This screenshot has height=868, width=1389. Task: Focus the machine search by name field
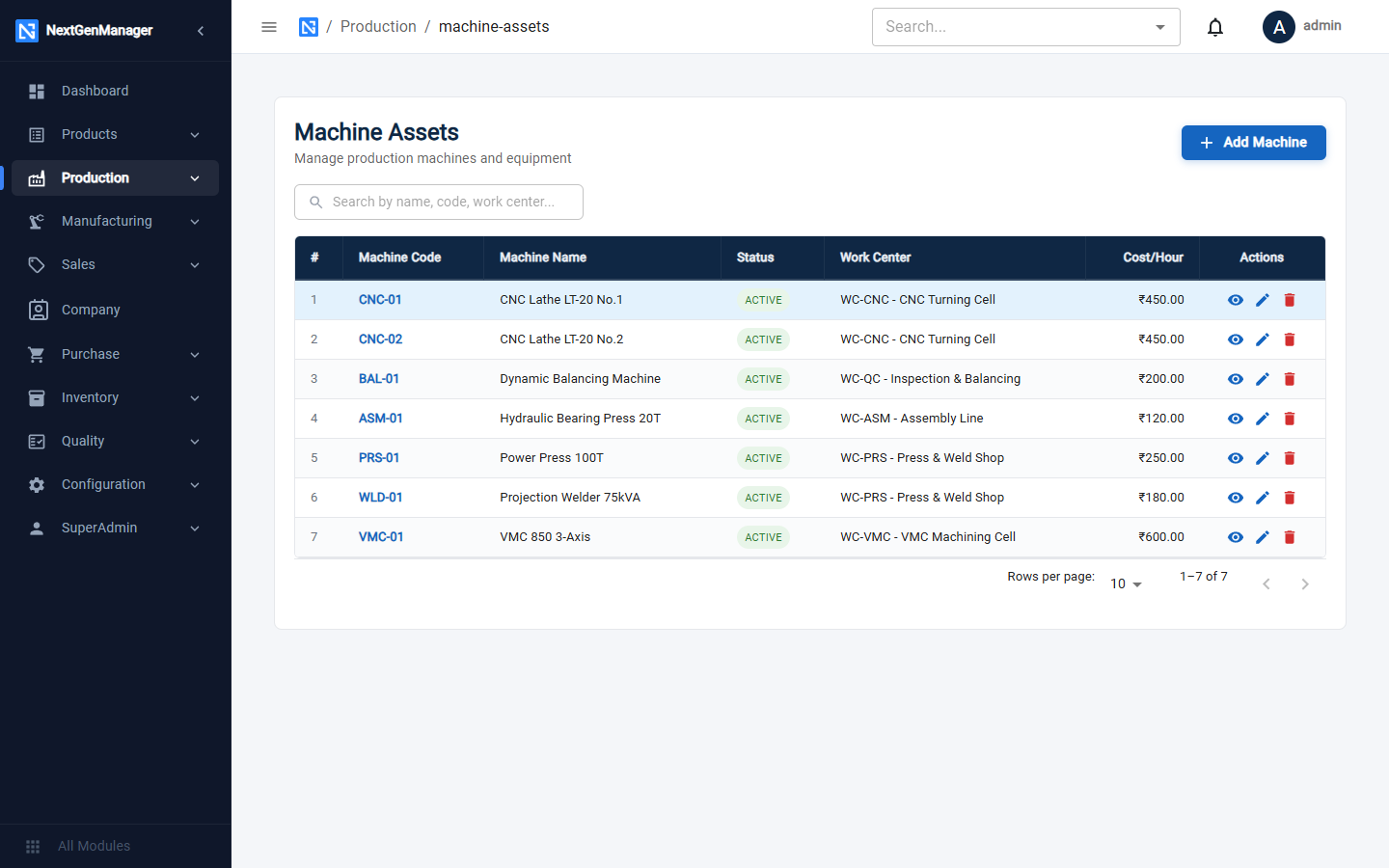click(439, 202)
